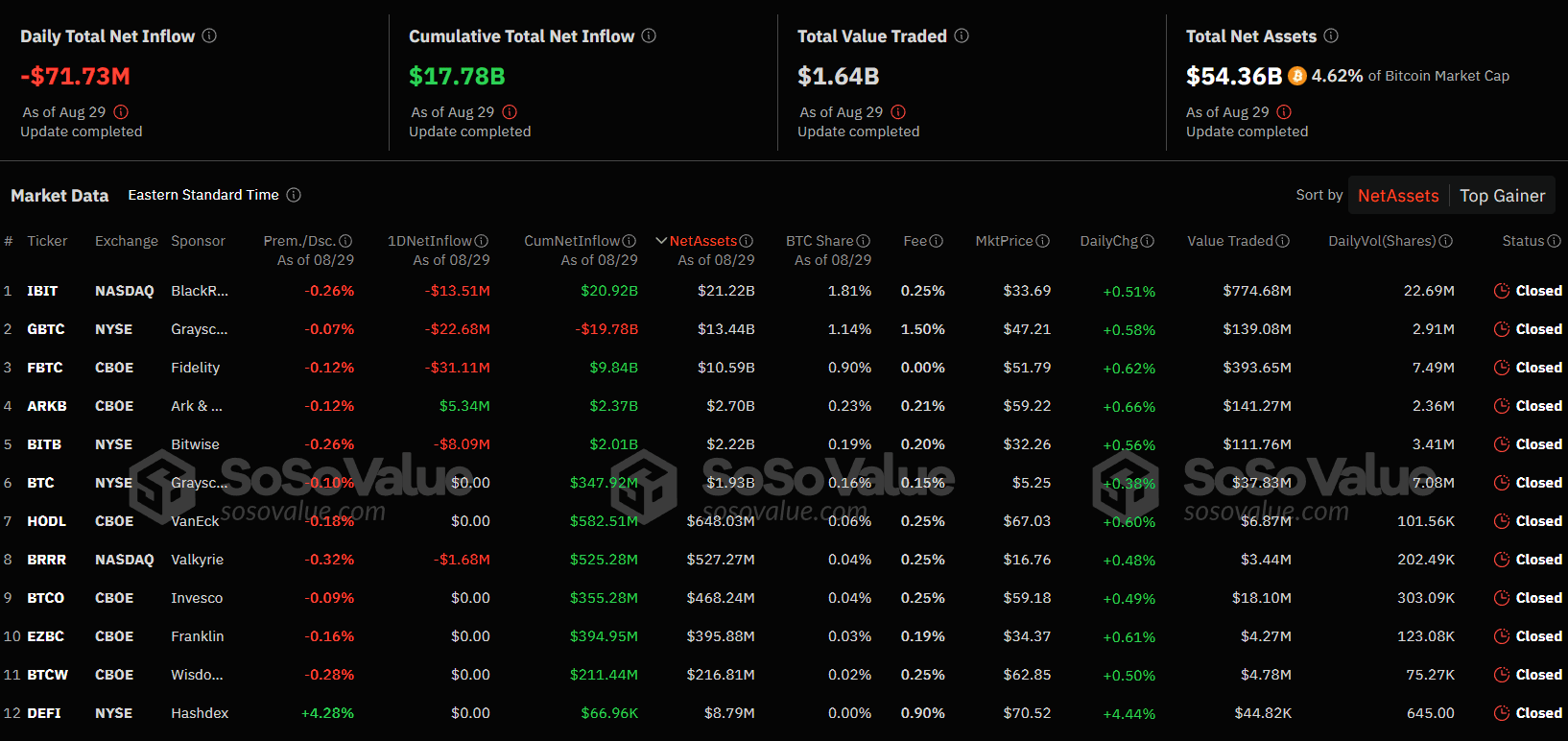Click Hashdex sponsor cell
This screenshot has width=1568, height=741.
click(x=200, y=713)
